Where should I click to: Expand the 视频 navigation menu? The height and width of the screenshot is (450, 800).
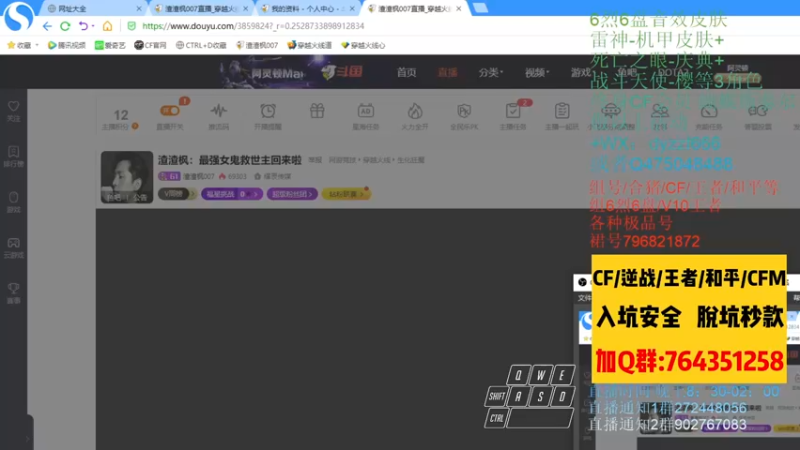point(537,72)
